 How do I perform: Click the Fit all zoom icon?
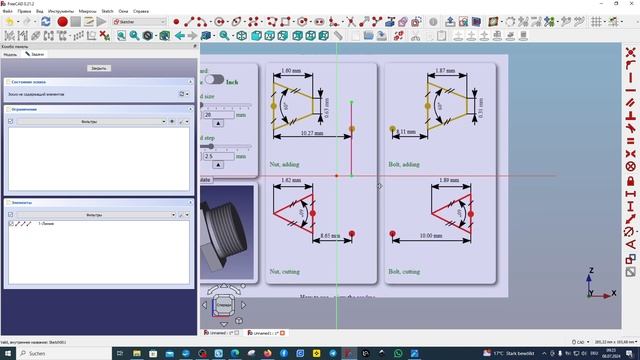click(x=121, y=36)
